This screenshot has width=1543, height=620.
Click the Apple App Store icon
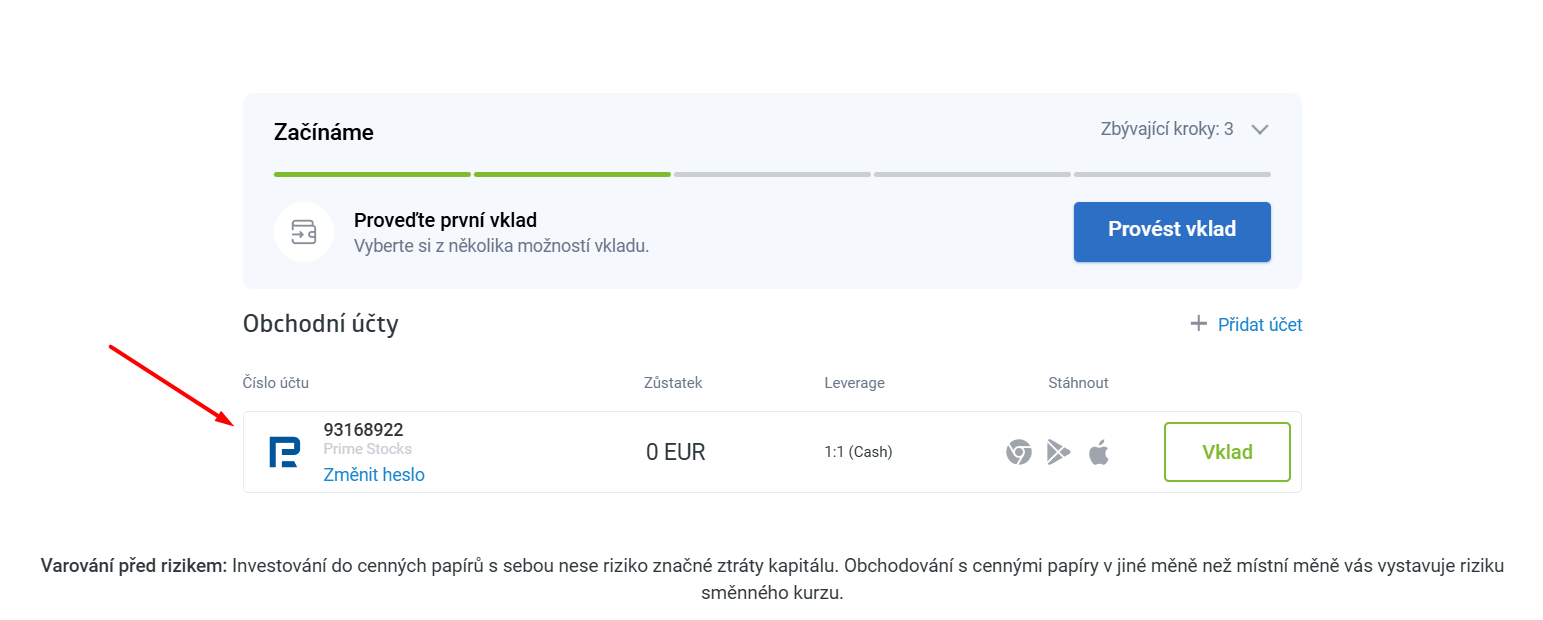(x=1099, y=452)
